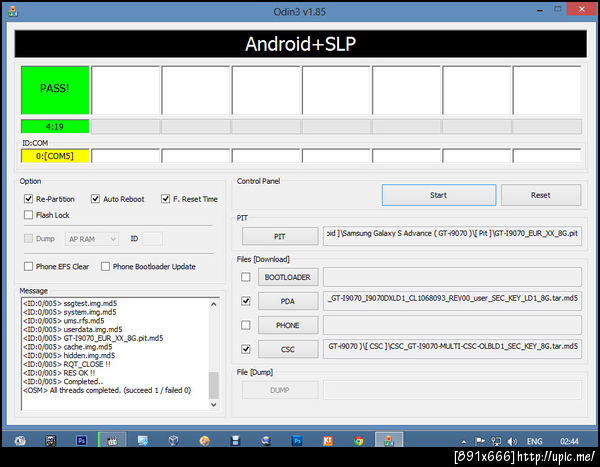Click the yellow 0:[COM5] port box
The width and height of the screenshot is (600, 467).
tap(55, 156)
